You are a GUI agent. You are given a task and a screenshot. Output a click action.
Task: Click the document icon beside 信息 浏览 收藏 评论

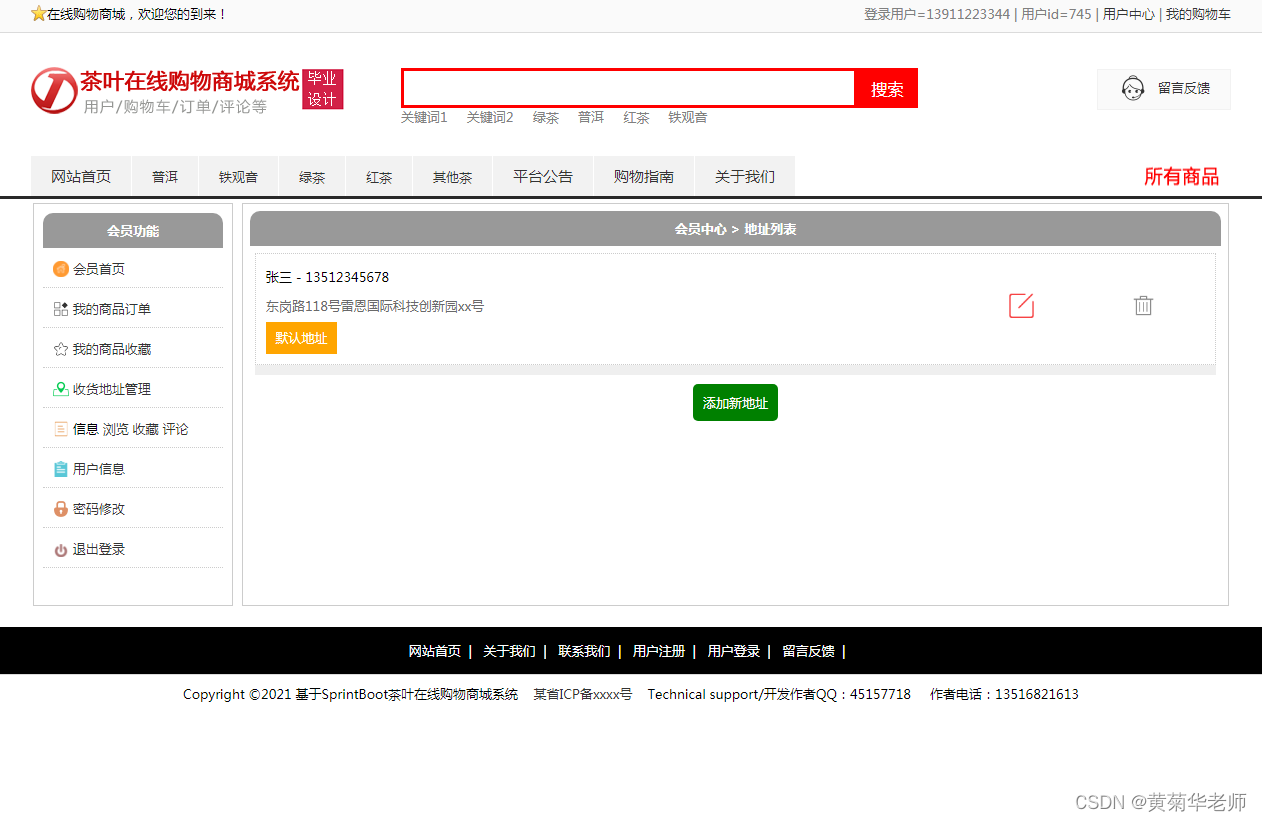pos(61,429)
